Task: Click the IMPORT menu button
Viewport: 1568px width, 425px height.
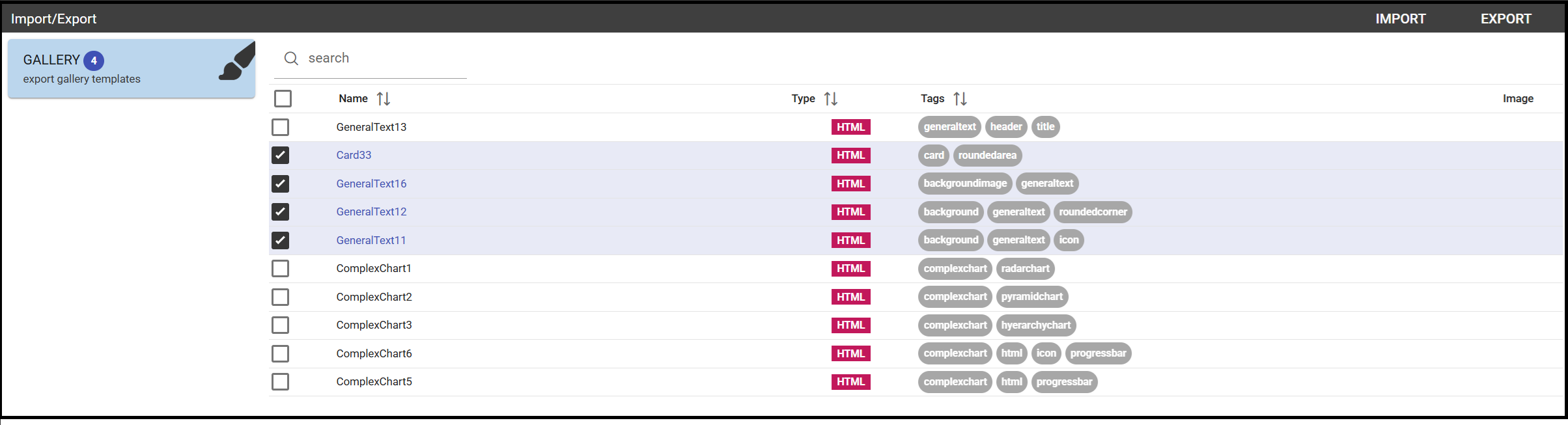Action: (1401, 19)
